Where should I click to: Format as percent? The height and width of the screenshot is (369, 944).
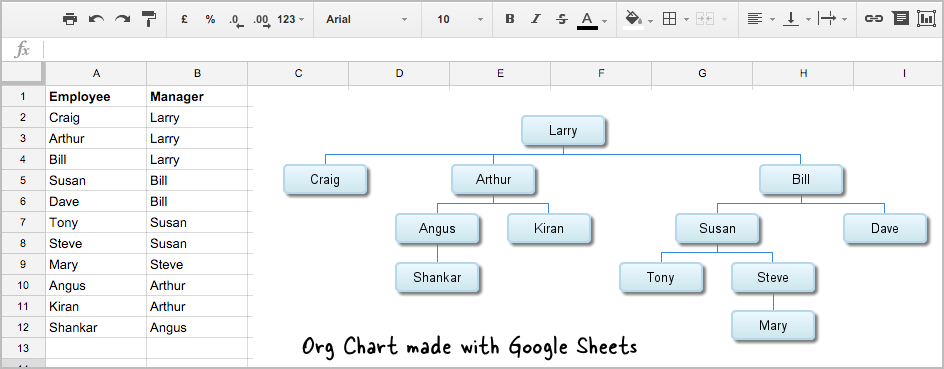coord(210,19)
